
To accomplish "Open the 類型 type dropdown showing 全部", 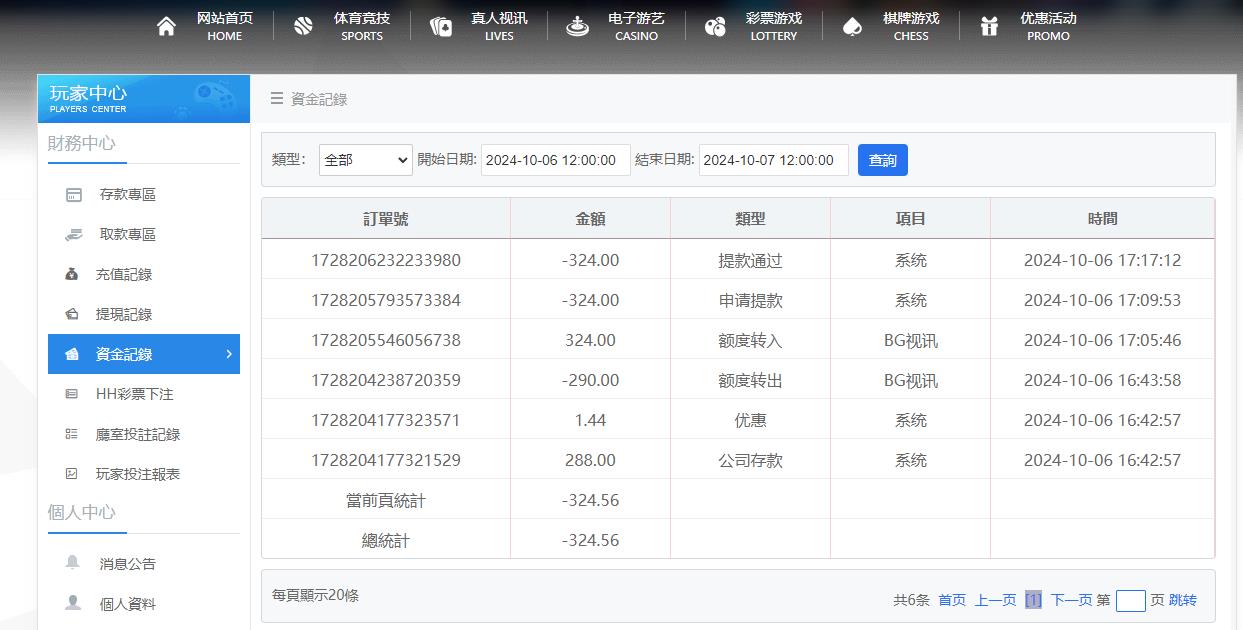I will [x=365, y=159].
